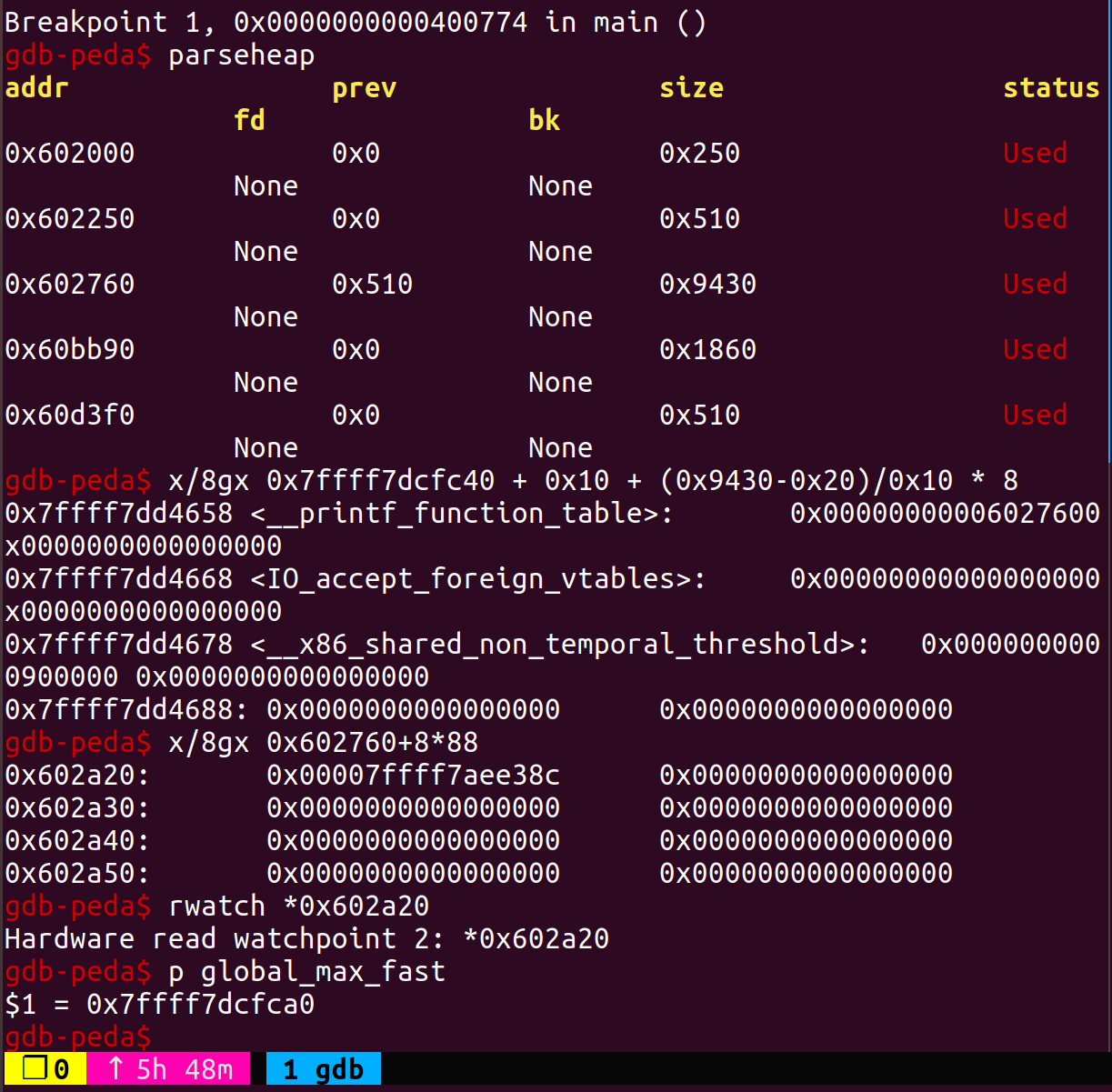This screenshot has width=1112, height=1092.
Task: Click the p global_max_fast command
Action: (306, 971)
